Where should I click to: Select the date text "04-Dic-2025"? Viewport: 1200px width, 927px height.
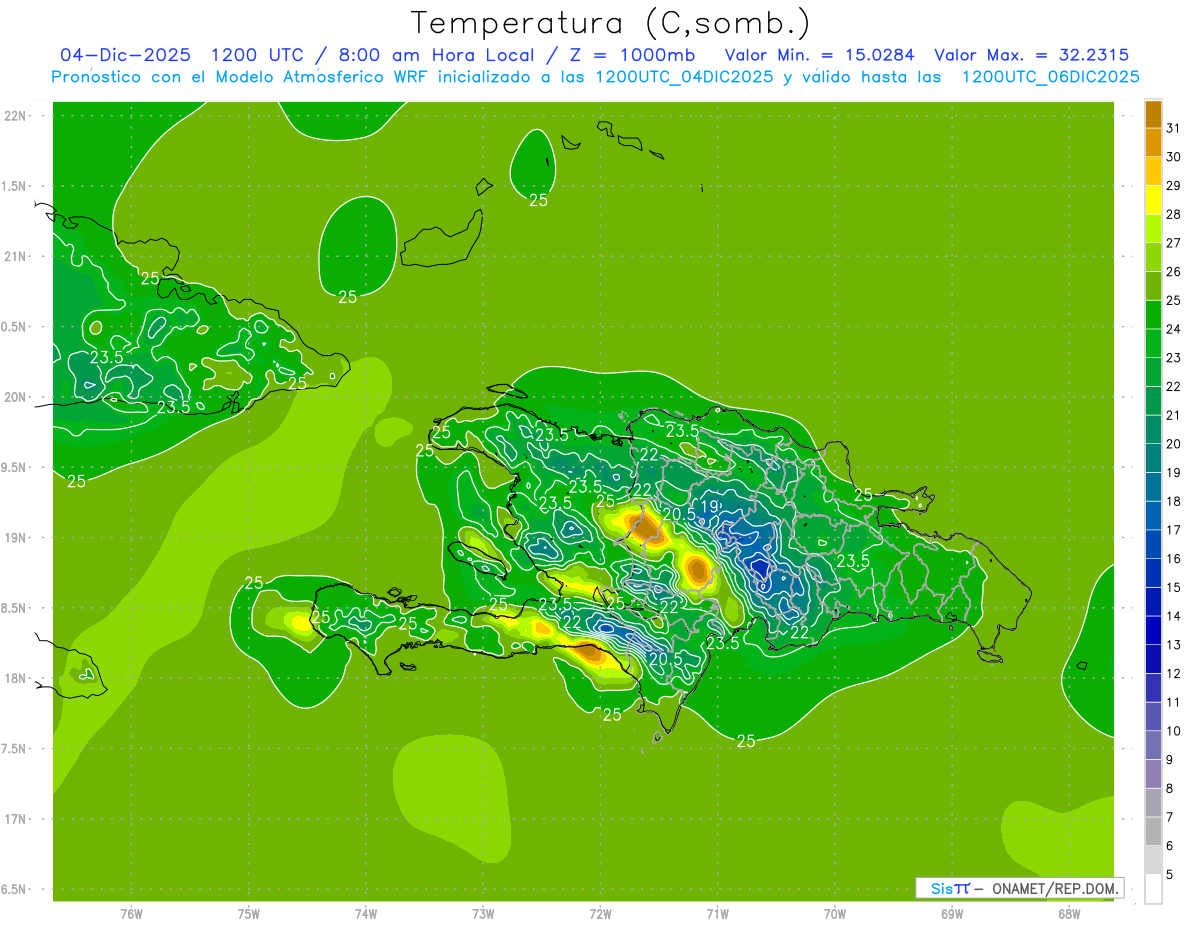click(125, 55)
